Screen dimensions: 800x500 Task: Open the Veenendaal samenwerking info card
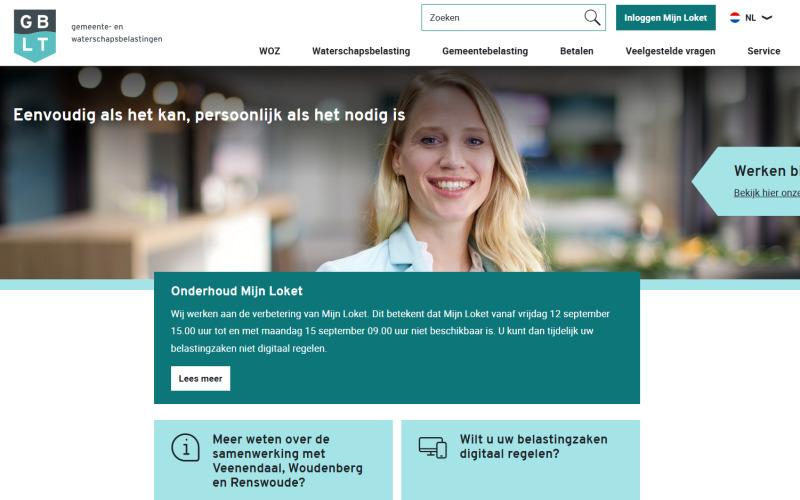(273, 460)
